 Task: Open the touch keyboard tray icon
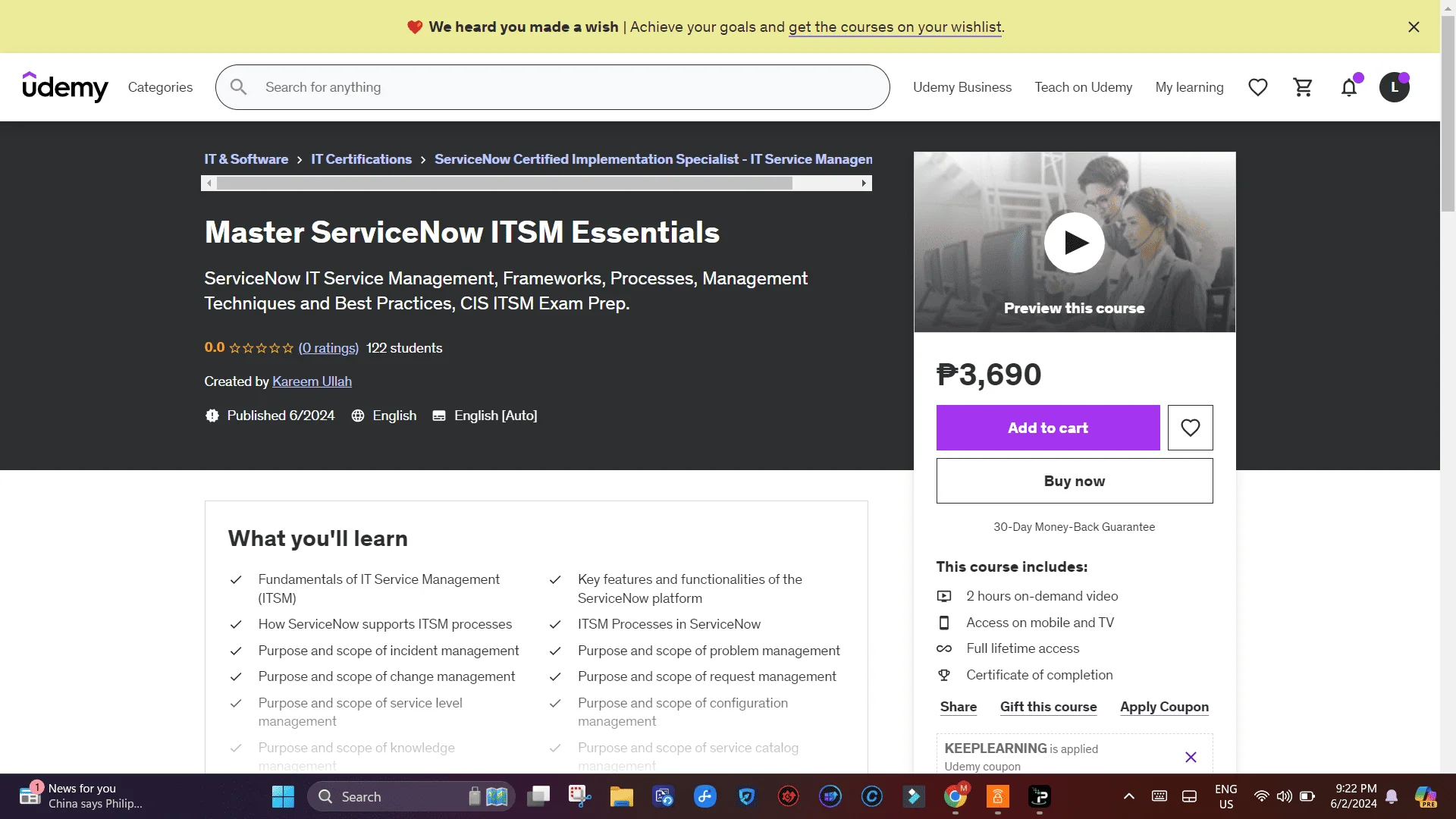[1159, 796]
